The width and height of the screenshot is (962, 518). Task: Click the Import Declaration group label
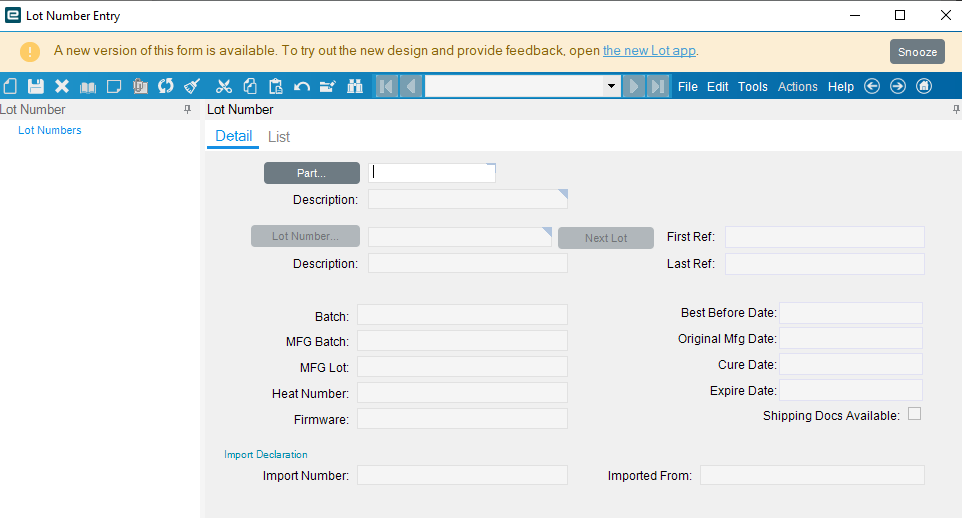[x=266, y=454]
